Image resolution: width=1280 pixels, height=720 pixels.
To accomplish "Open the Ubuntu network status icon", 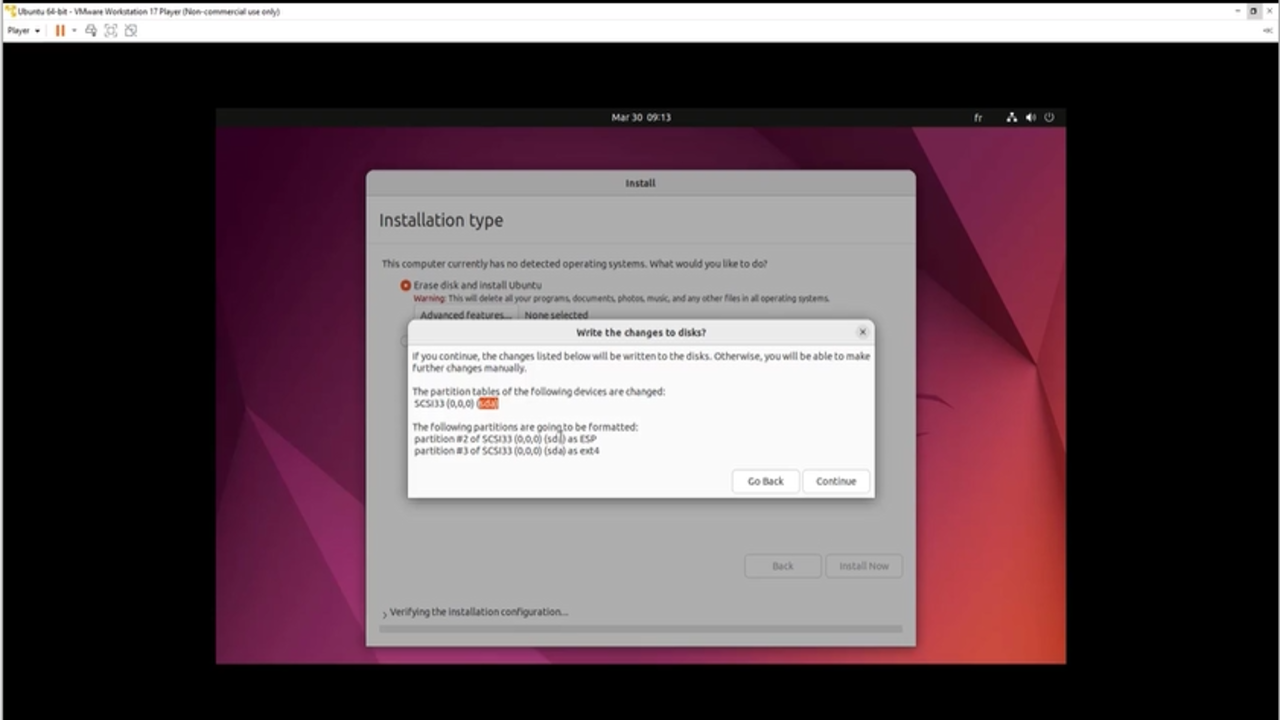I will click(x=1011, y=117).
